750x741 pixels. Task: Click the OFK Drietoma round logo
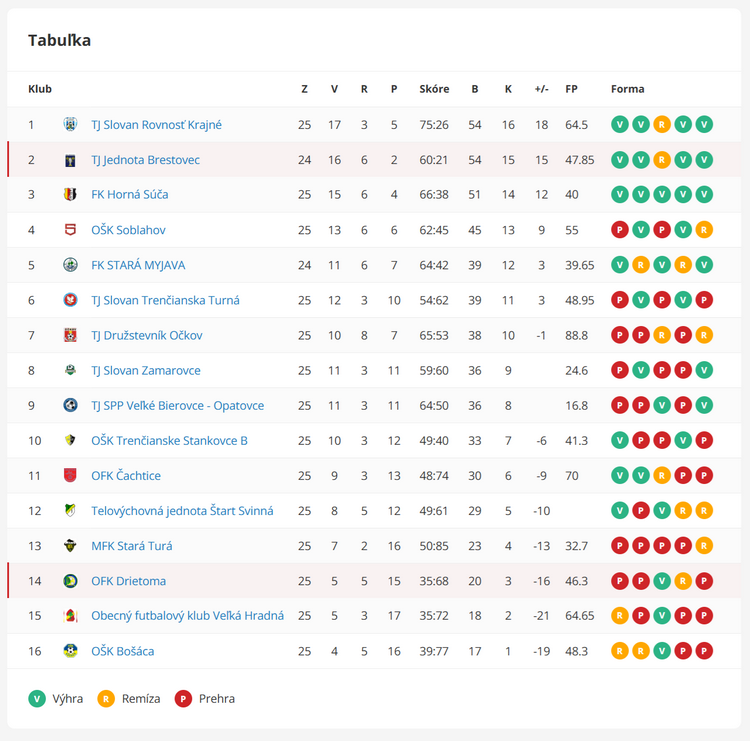pos(70,581)
